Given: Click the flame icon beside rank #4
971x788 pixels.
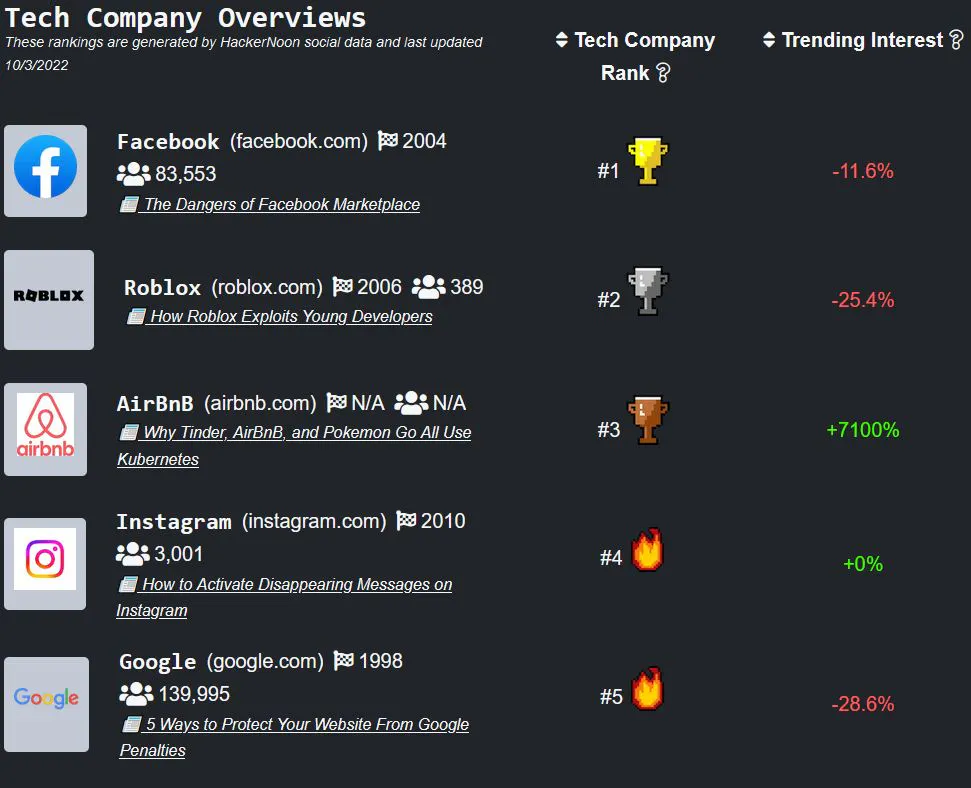Looking at the screenshot, I should [647, 551].
